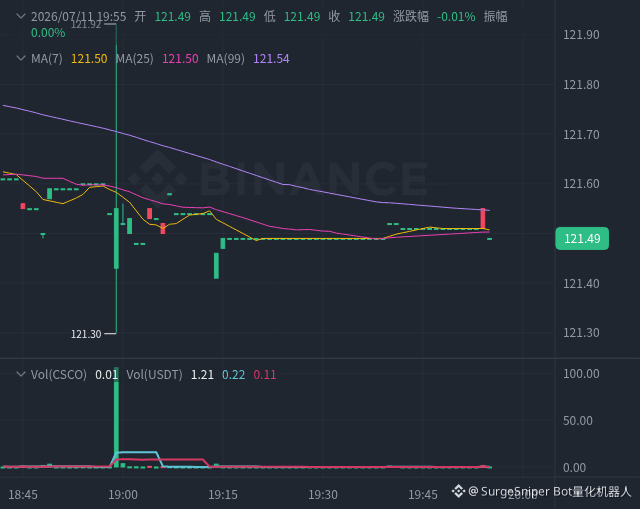Click the 50.00 volume axis label
This screenshot has width=640, height=509.
(x=578, y=421)
